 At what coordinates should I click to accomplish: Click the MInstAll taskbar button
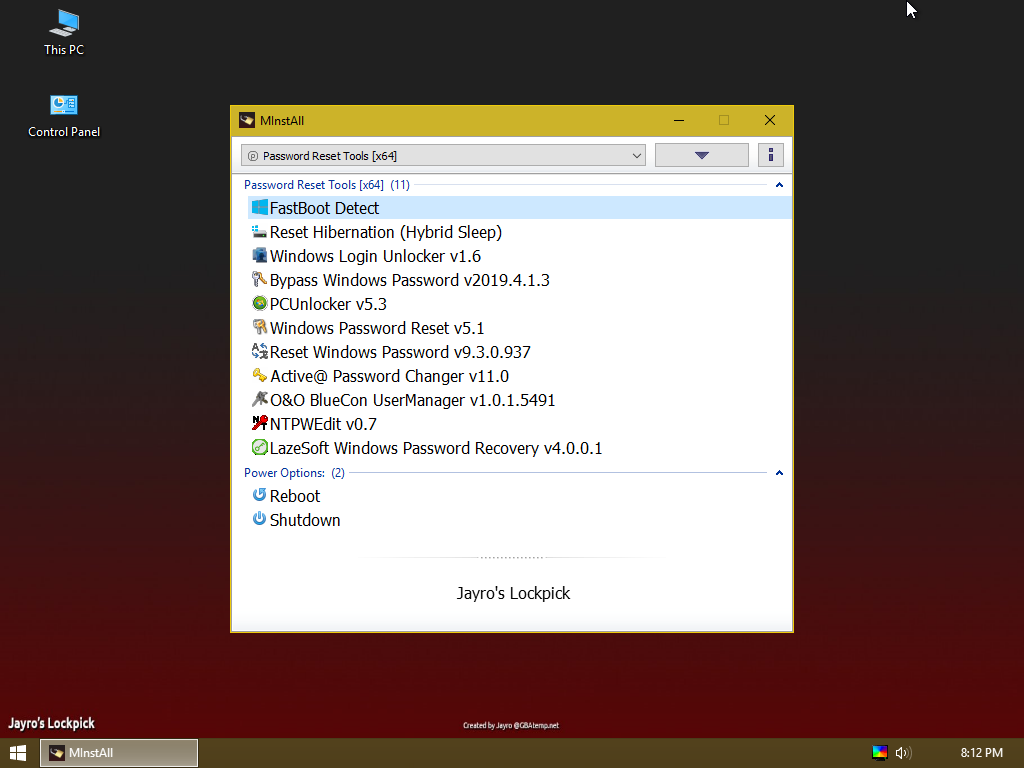(x=119, y=753)
